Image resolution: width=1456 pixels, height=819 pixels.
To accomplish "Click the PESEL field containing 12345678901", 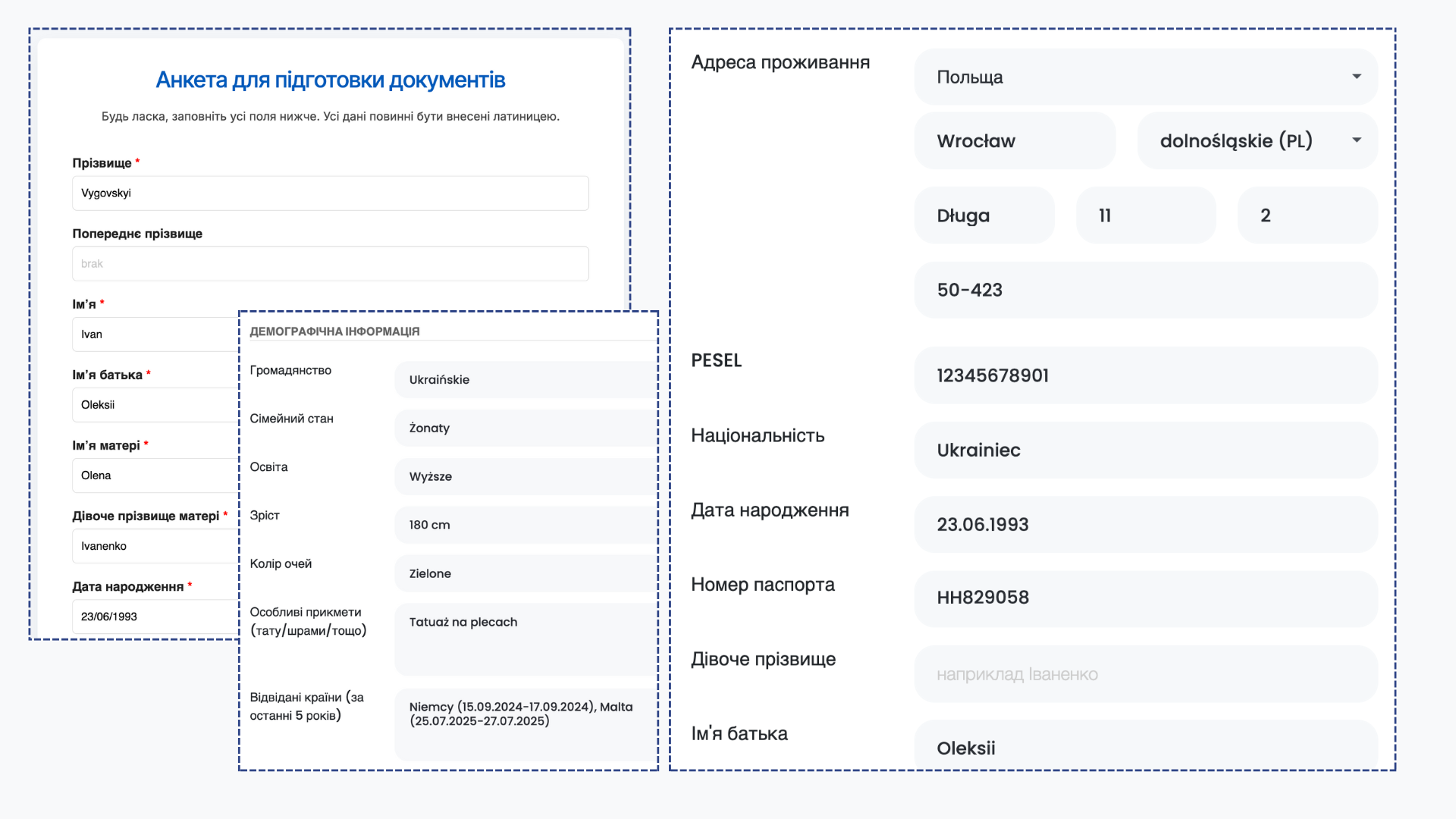I will [1145, 375].
